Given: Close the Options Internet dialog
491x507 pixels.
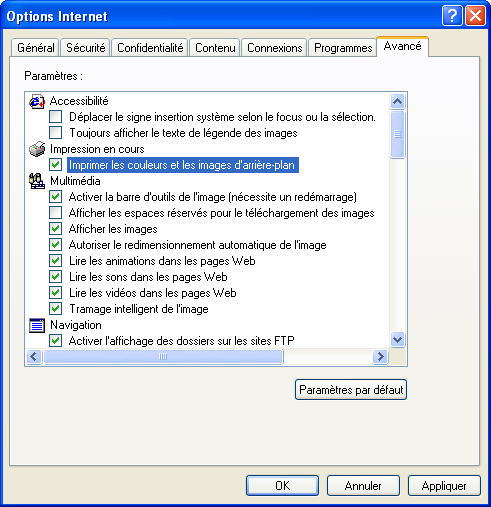Looking at the screenshot, I should 475,16.
